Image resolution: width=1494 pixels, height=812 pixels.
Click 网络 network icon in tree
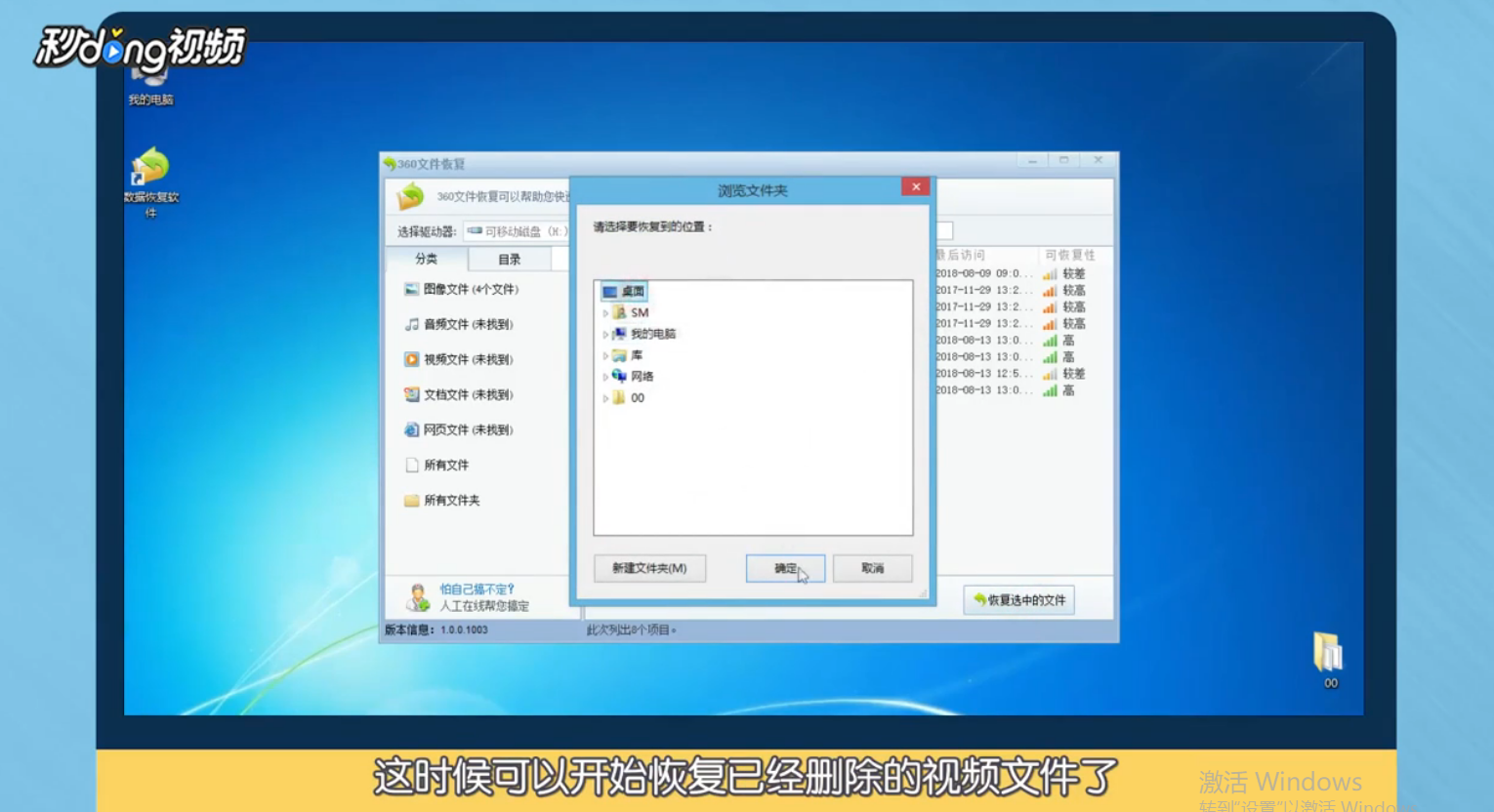point(619,376)
